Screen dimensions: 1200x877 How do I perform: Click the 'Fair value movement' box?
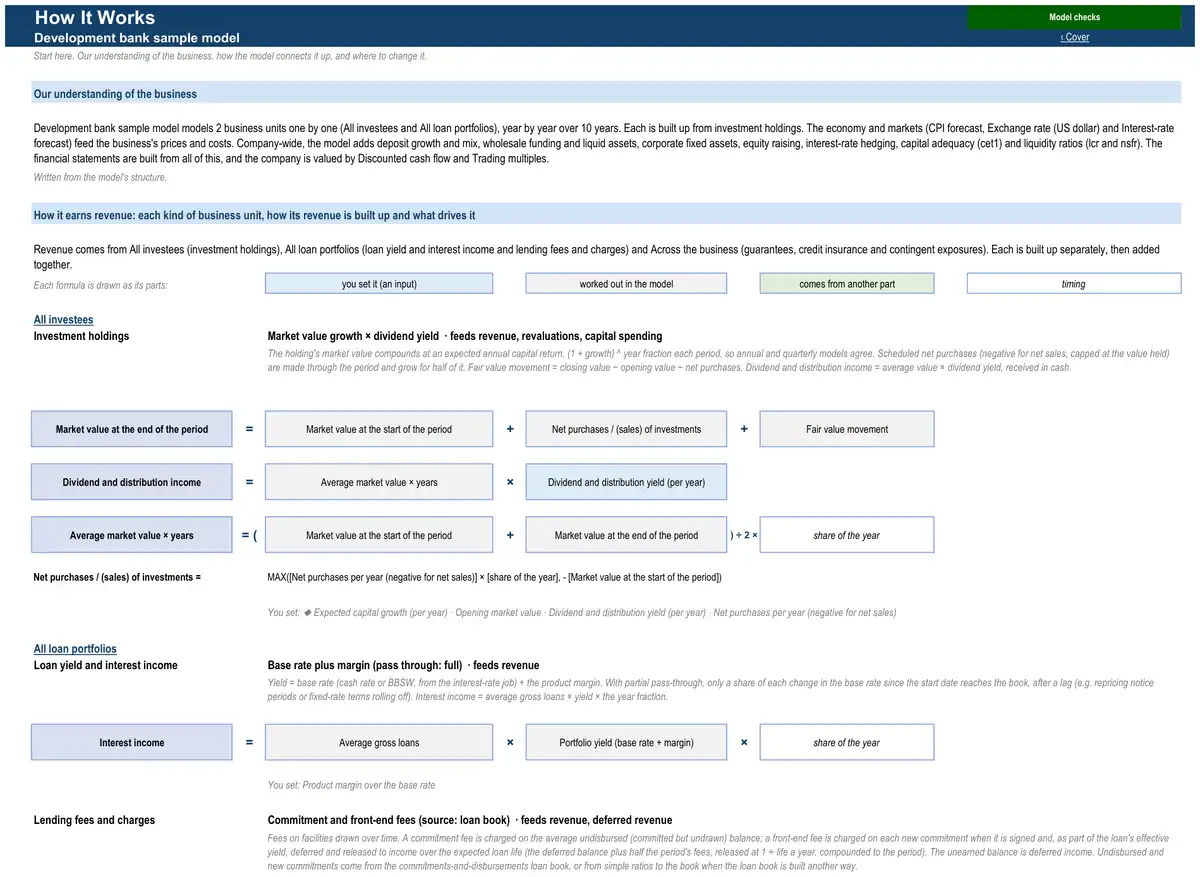[x=847, y=429]
